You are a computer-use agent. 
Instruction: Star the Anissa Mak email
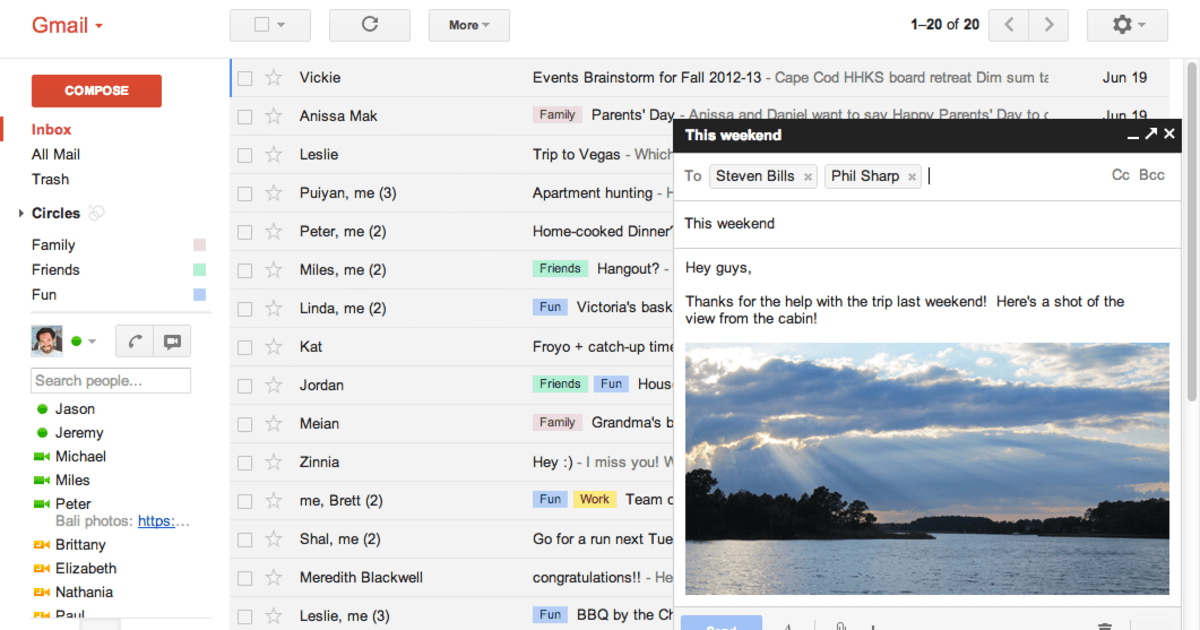click(273, 116)
